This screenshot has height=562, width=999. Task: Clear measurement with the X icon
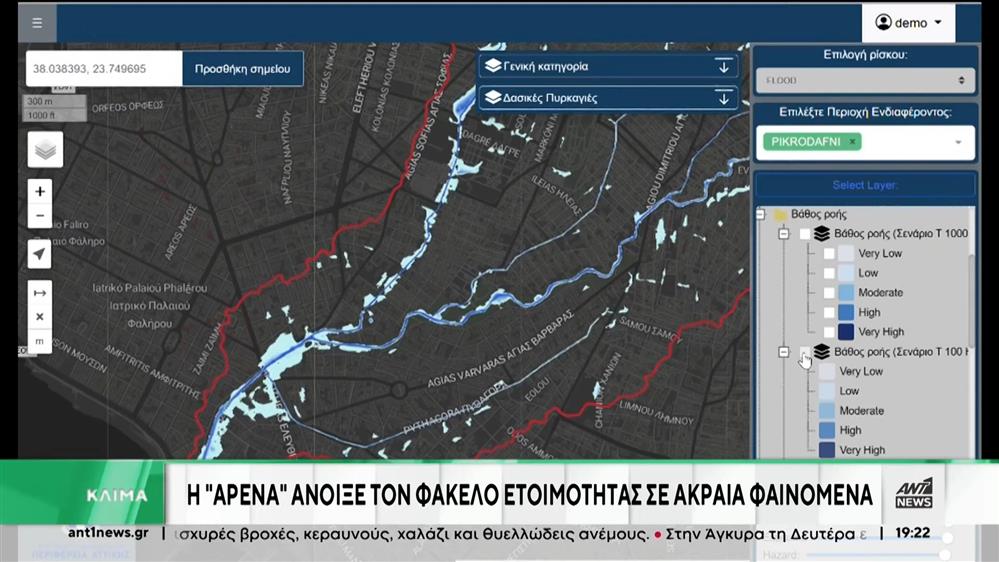[39, 317]
